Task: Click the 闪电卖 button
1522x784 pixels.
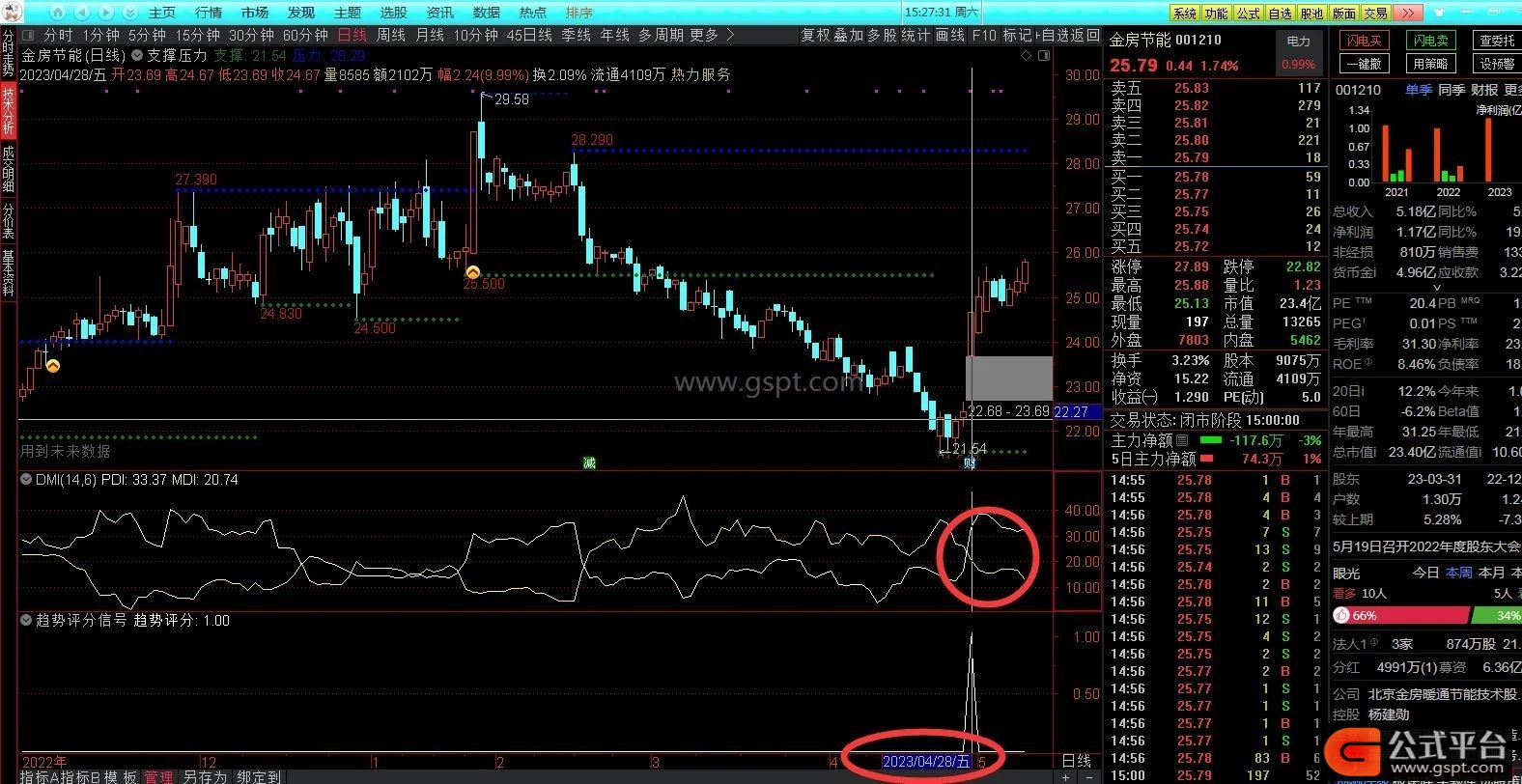Action: 1431,41
